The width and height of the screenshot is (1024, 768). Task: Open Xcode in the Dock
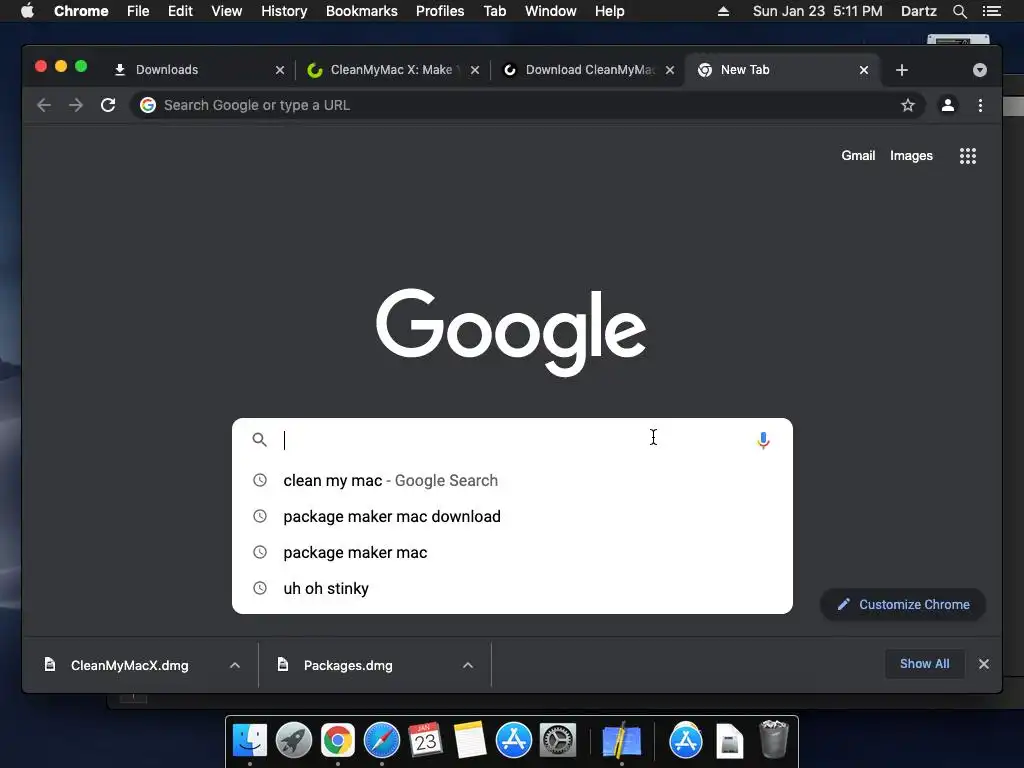[x=621, y=741]
